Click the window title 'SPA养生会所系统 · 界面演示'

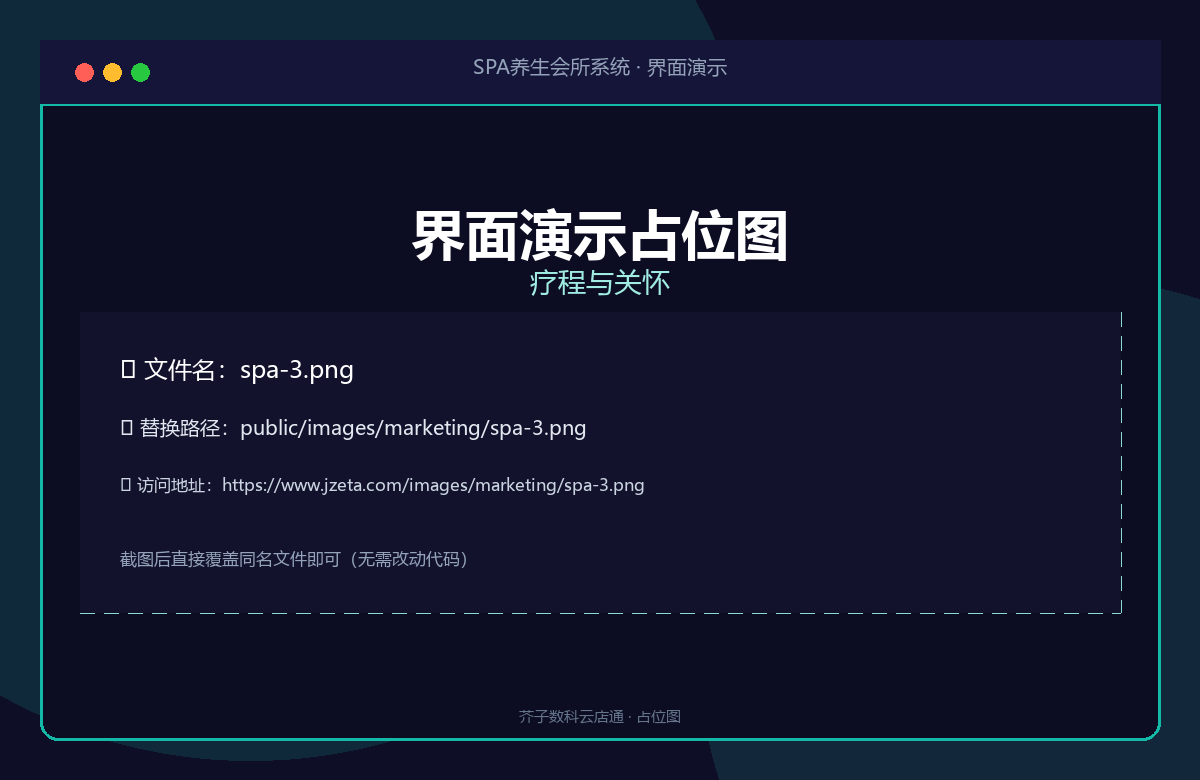tap(600, 68)
